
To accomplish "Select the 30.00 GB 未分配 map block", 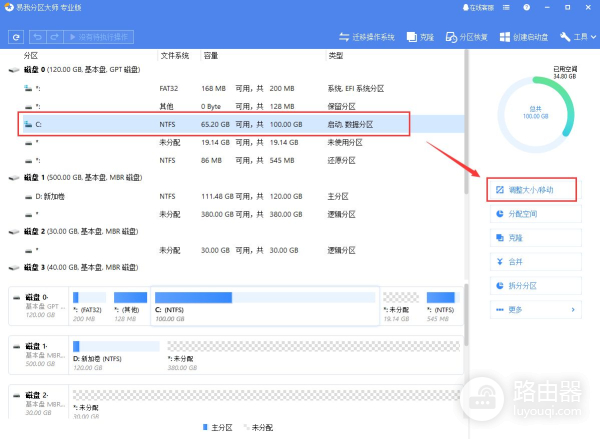I will pyautogui.click(x=266, y=403).
